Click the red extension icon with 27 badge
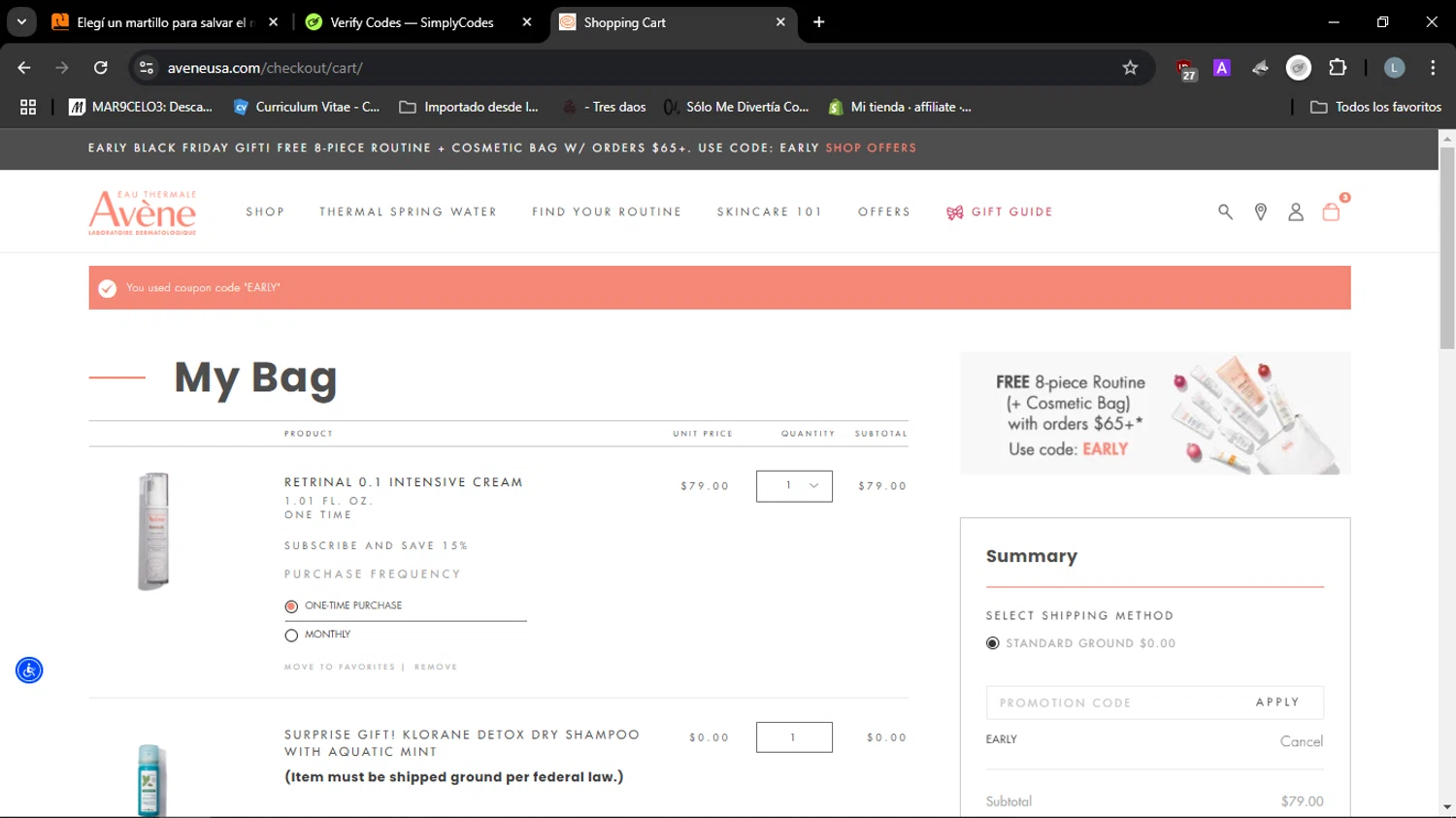This screenshot has height=818, width=1456. point(1185,69)
